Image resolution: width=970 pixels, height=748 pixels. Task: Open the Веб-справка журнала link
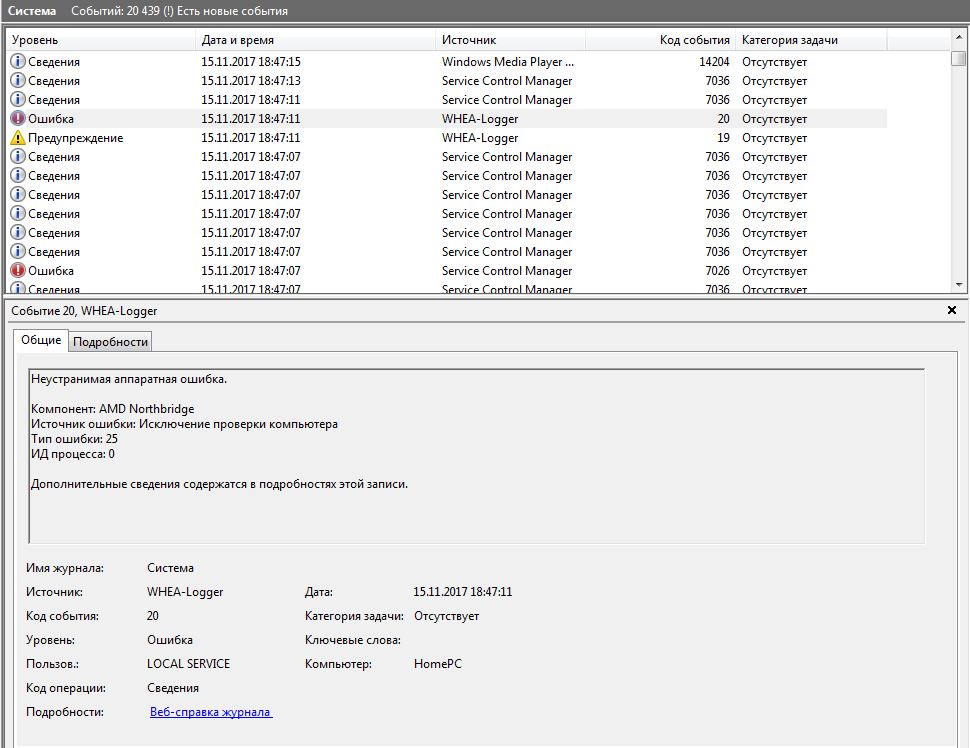click(x=211, y=712)
